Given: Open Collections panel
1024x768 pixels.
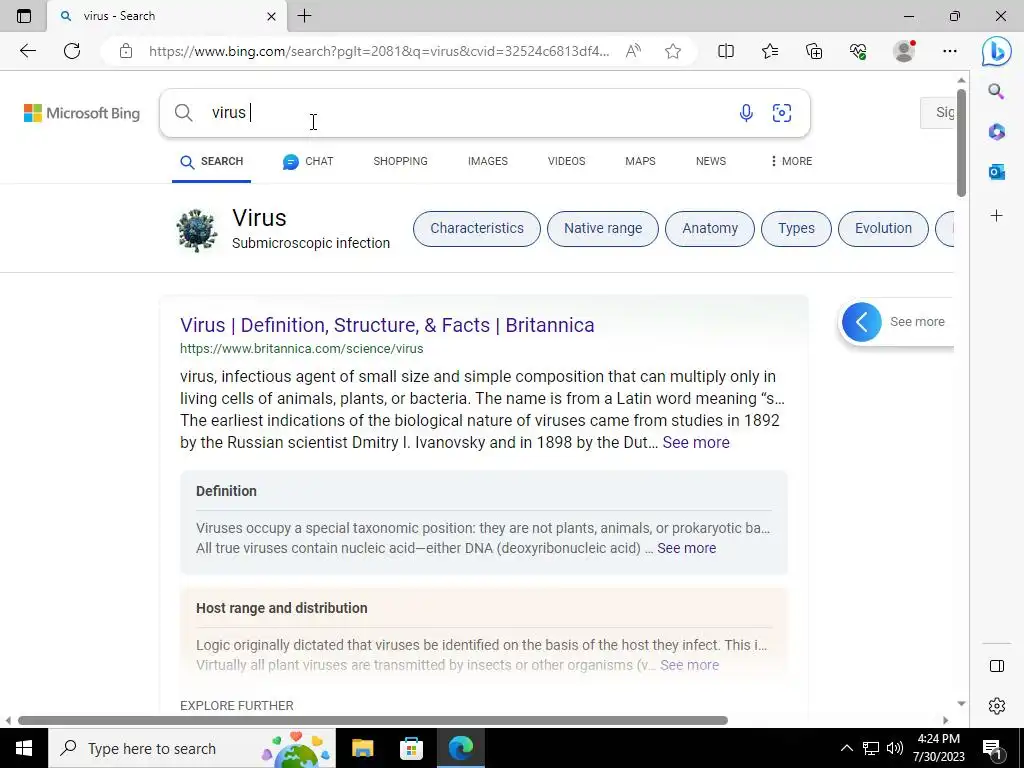Looking at the screenshot, I should point(814,51).
